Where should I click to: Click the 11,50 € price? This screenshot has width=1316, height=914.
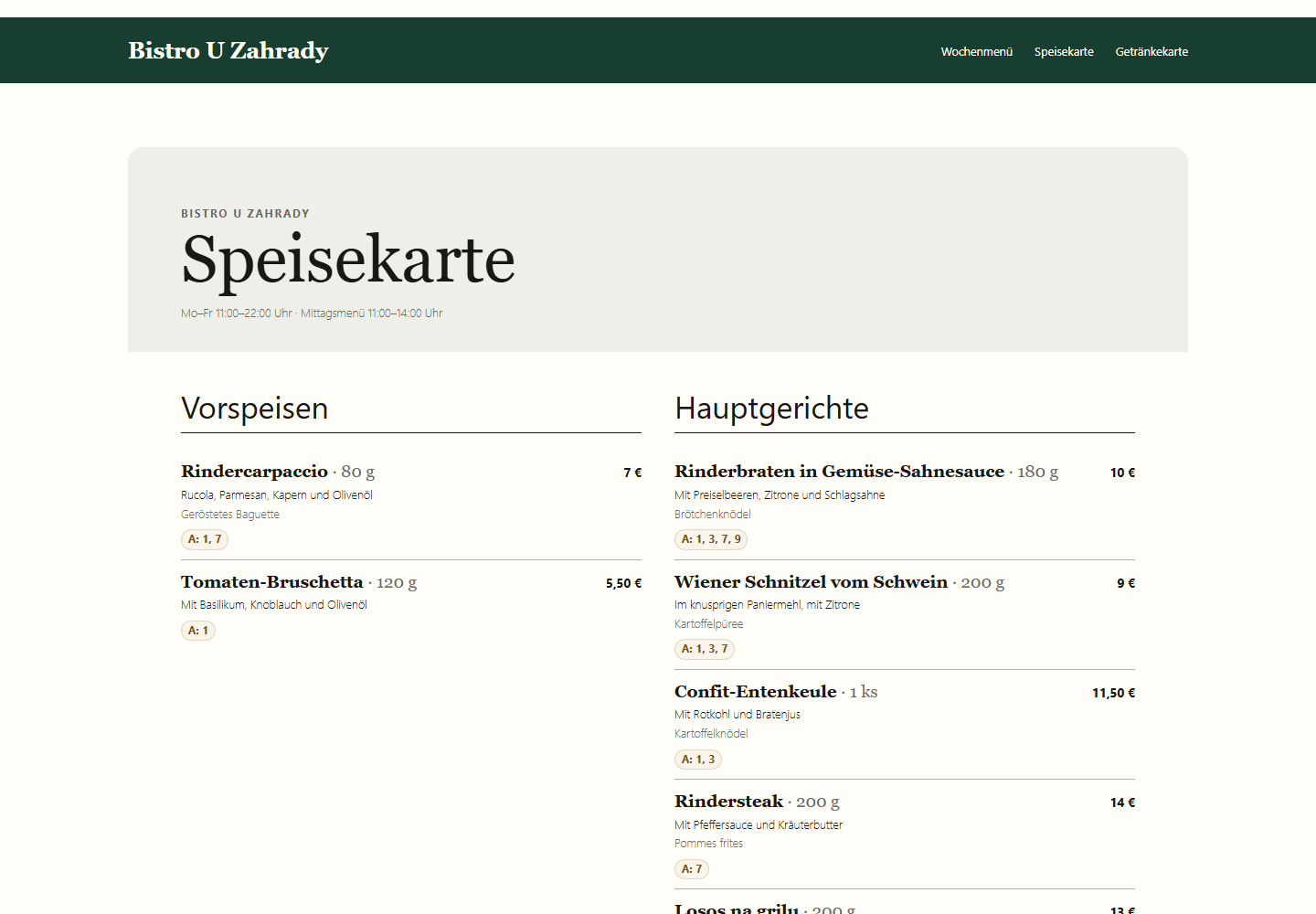[1114, 693]
